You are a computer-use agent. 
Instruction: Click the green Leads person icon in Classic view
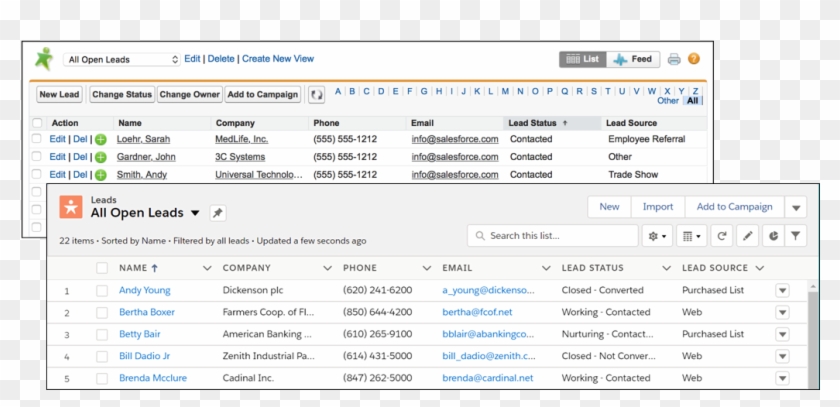tap(44, 59)
